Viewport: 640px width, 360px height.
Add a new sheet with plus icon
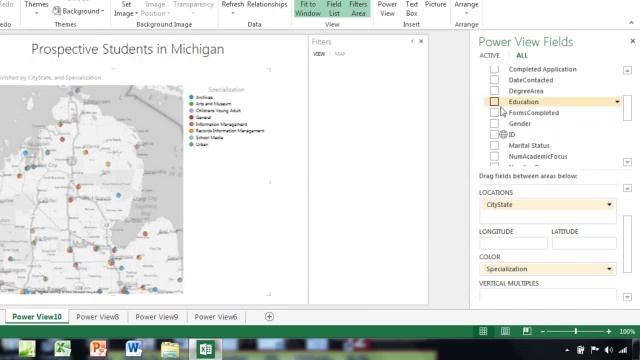point(269,317)
